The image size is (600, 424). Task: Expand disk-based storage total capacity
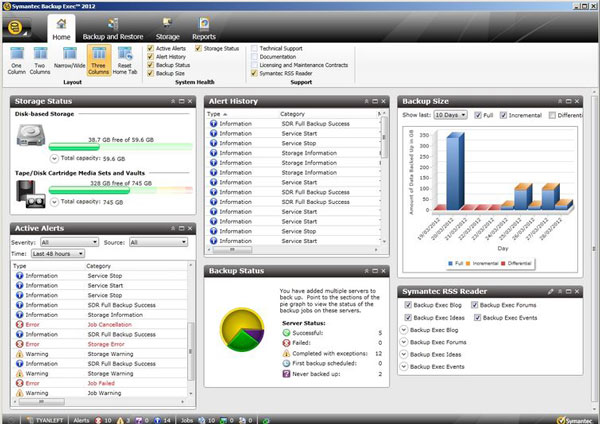[54, 158]
